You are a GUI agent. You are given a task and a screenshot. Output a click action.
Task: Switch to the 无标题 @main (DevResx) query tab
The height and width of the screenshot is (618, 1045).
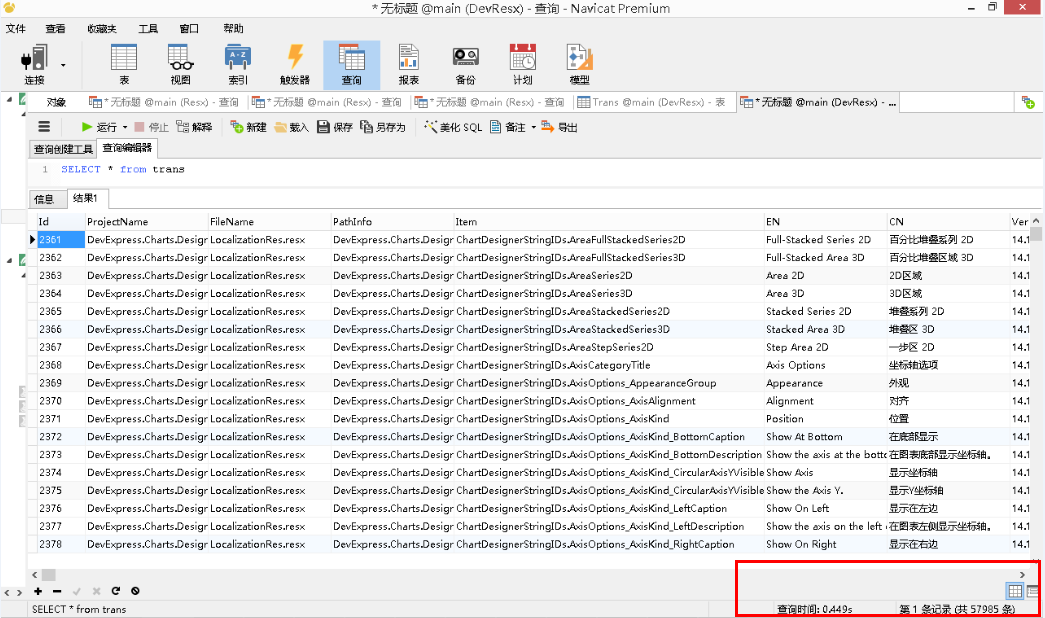[818, 103]
